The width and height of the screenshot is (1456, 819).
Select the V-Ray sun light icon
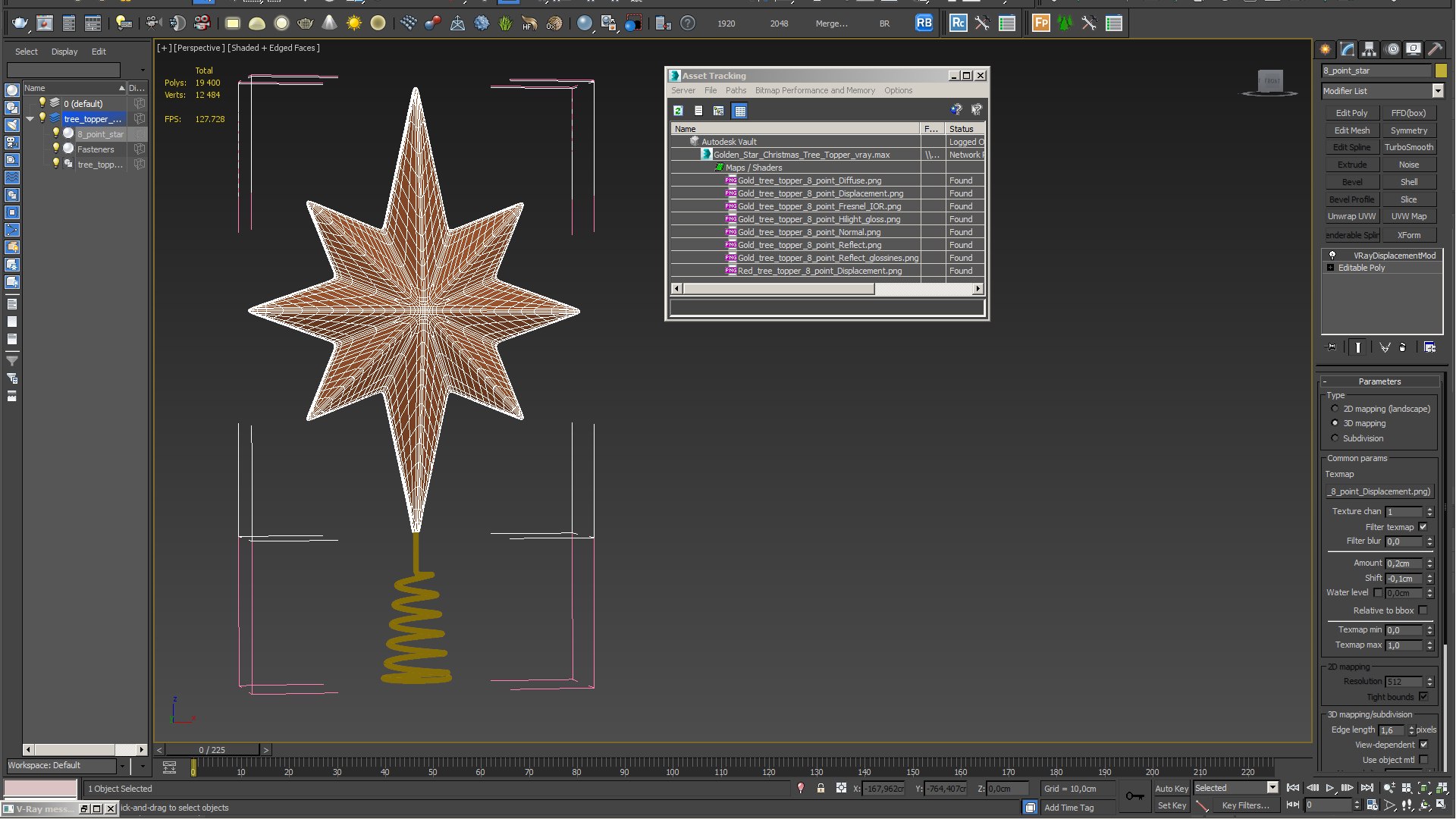[x=353, y=24]
